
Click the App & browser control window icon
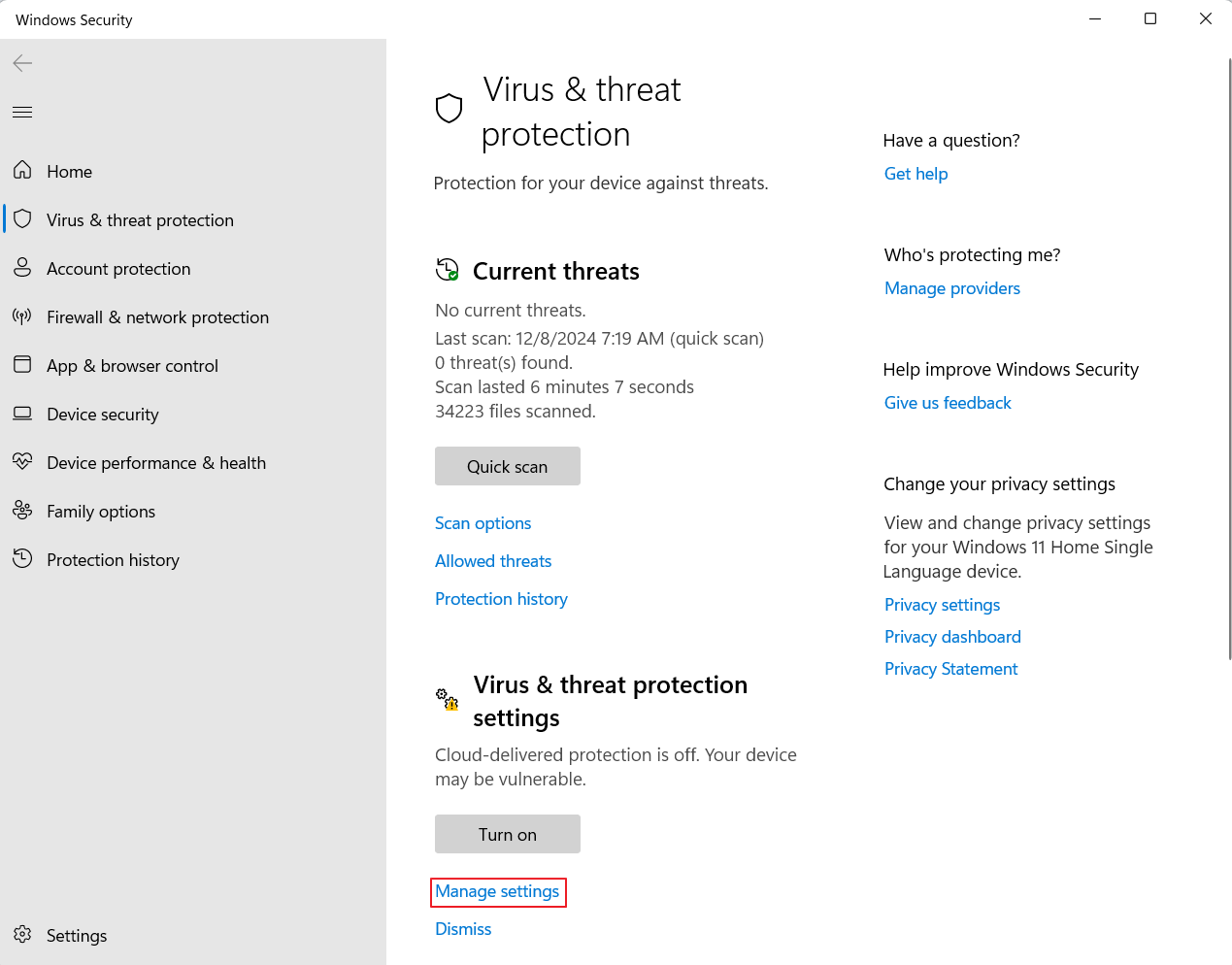22,365
